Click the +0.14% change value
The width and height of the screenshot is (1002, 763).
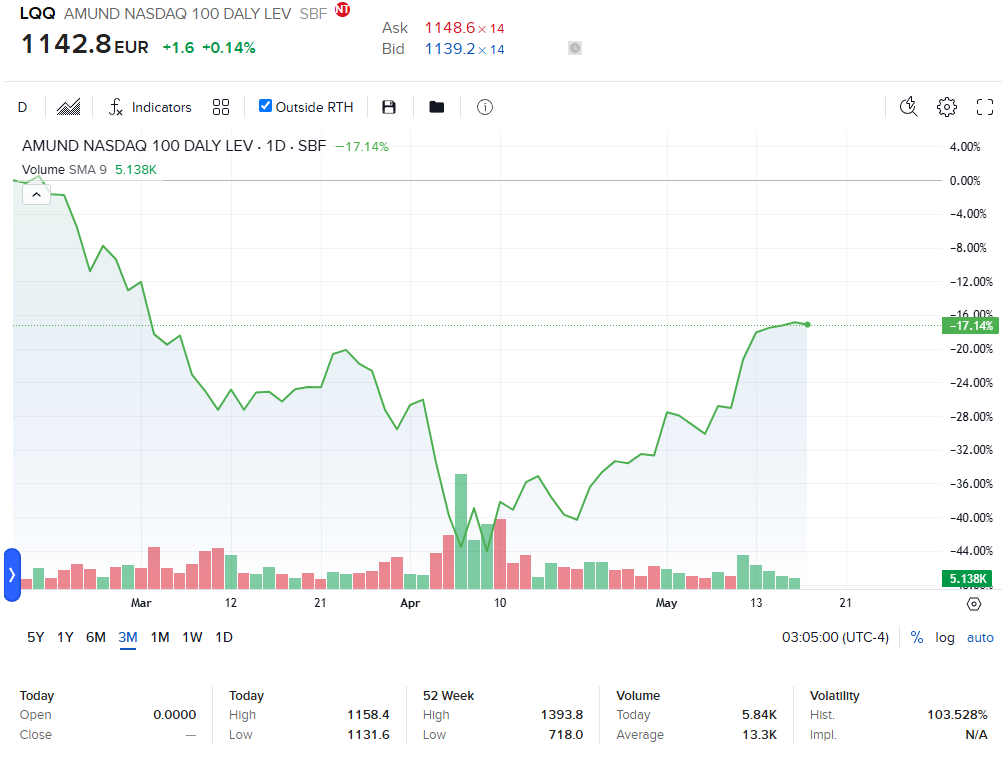click(229, 48)
